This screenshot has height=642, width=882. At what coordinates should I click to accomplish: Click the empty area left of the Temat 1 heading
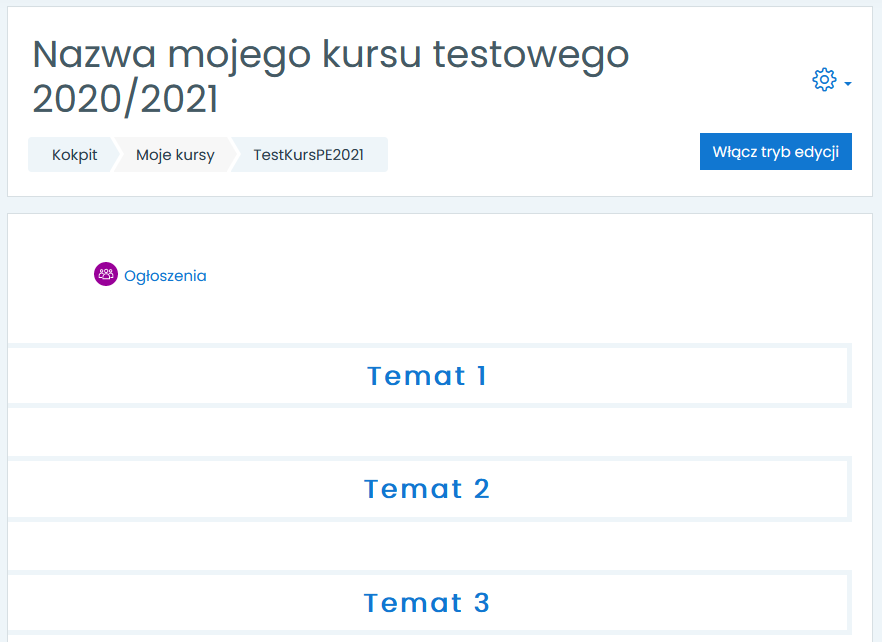(180, 376)
